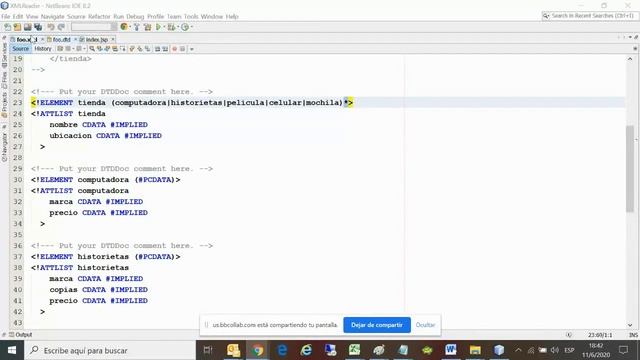Click the Find Selection magnifier icon in editor toolbar
Screen dimensions: 640x360
tap(92, 49)
